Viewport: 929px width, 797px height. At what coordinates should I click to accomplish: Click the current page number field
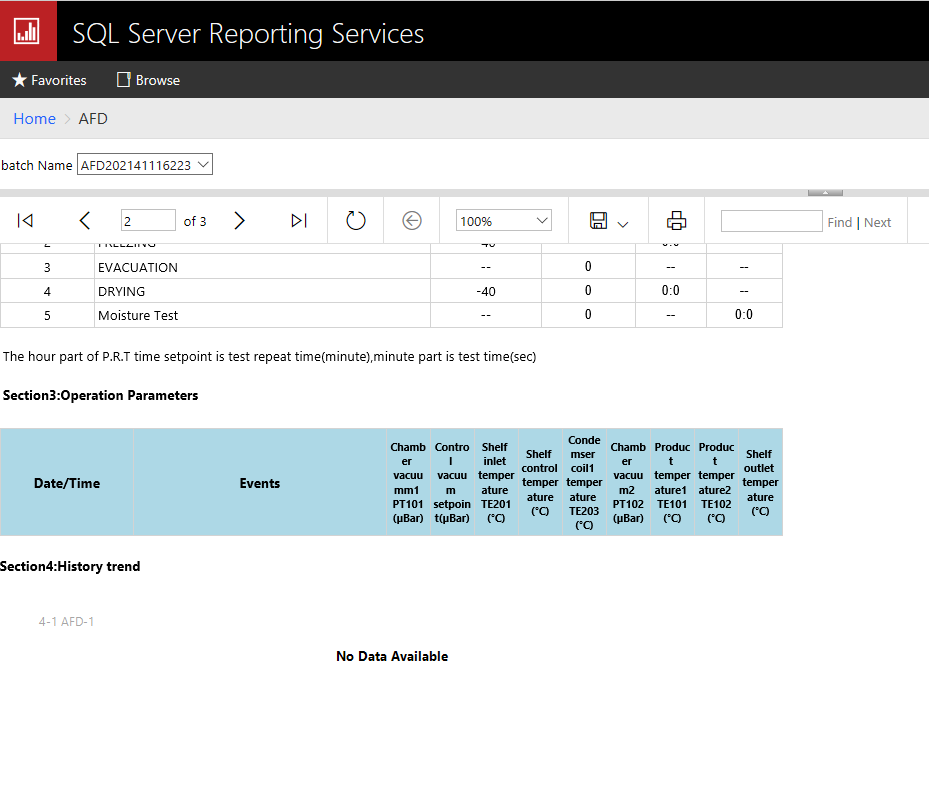[x=148, y=220]
